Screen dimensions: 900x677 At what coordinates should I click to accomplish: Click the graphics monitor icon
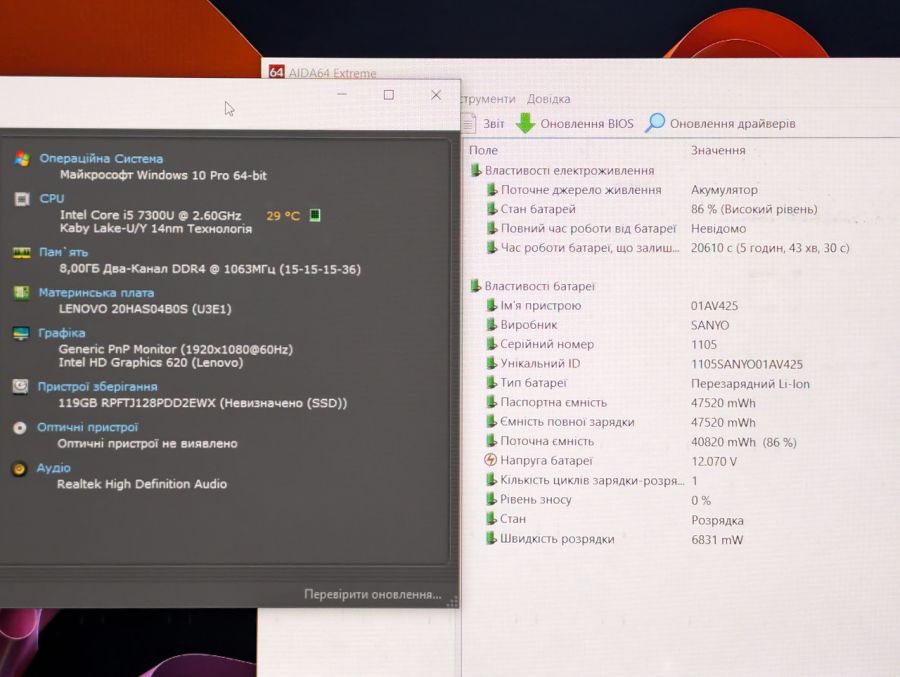coord(21,333)
